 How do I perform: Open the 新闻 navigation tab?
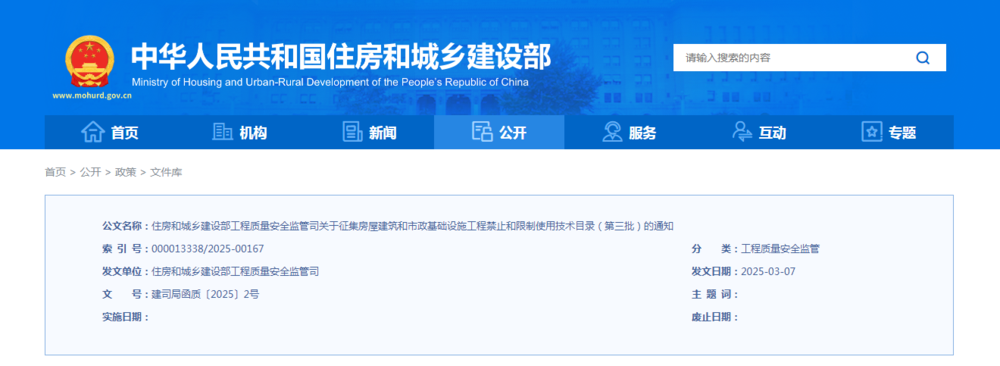[x=370, y=132]
